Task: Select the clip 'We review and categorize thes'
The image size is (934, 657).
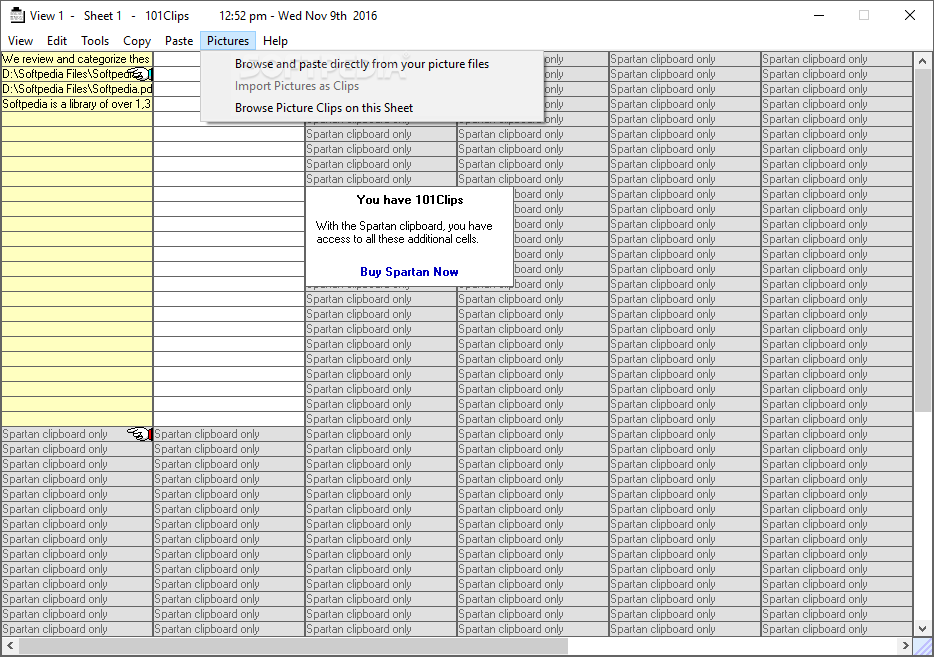Action: tap(77, 59)
